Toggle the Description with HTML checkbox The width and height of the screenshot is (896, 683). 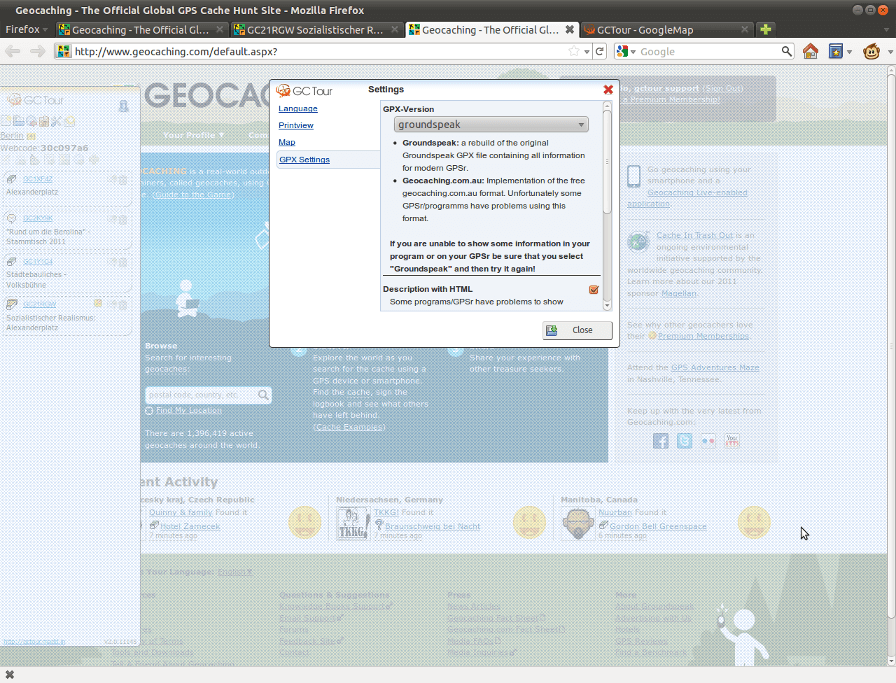click(594, 290)
